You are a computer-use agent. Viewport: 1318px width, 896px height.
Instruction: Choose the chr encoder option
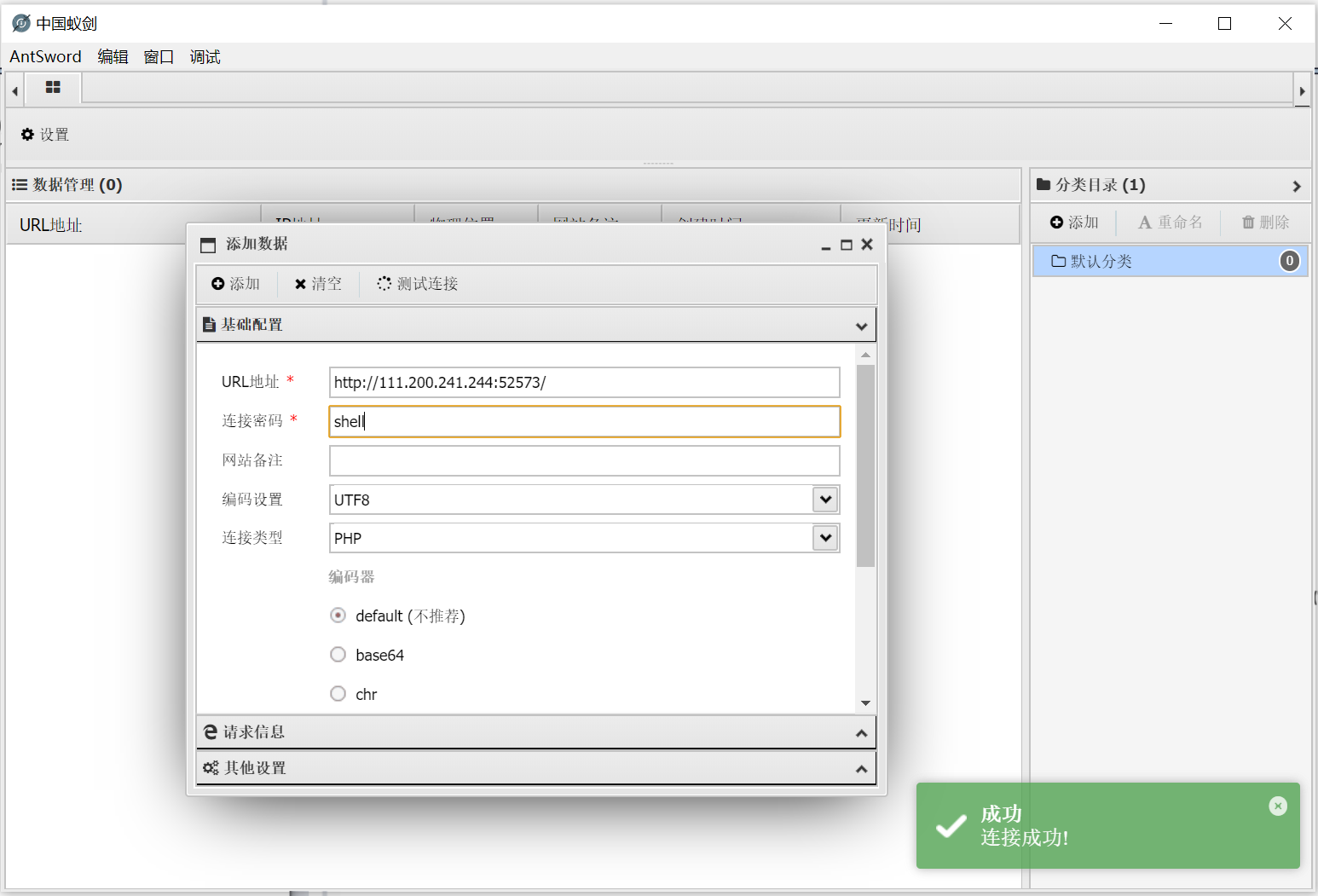coord(338,693)
